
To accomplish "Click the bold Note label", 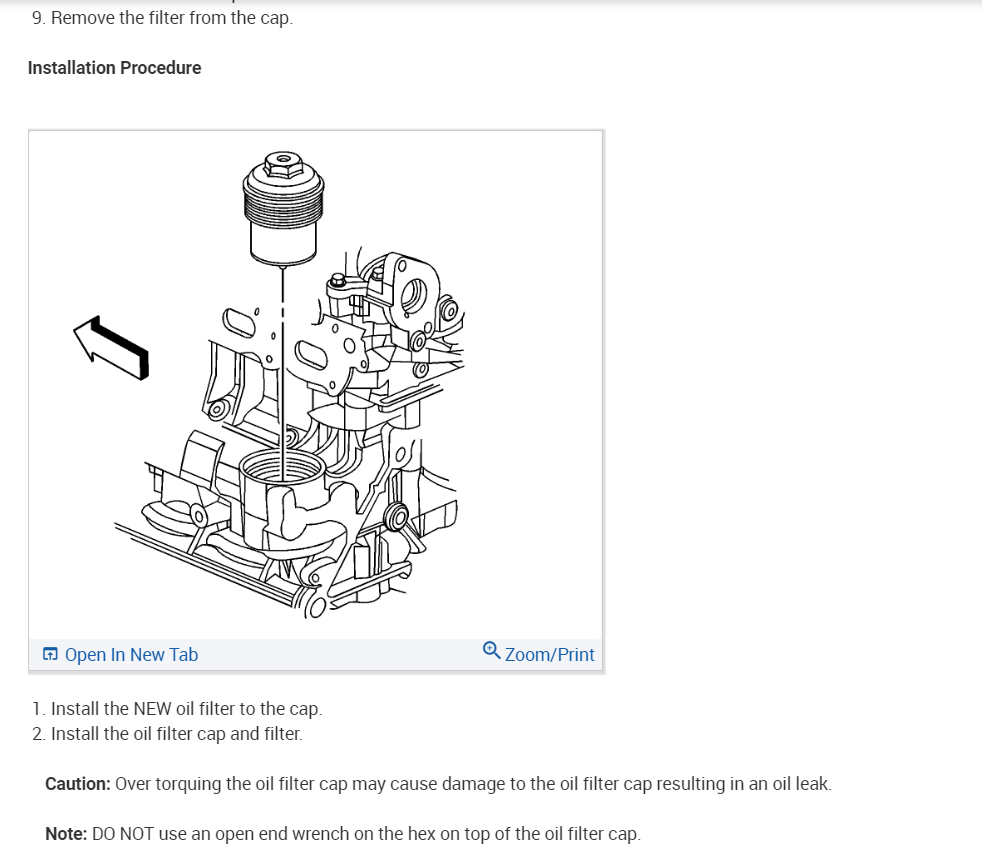I will [x=66, y=834].
